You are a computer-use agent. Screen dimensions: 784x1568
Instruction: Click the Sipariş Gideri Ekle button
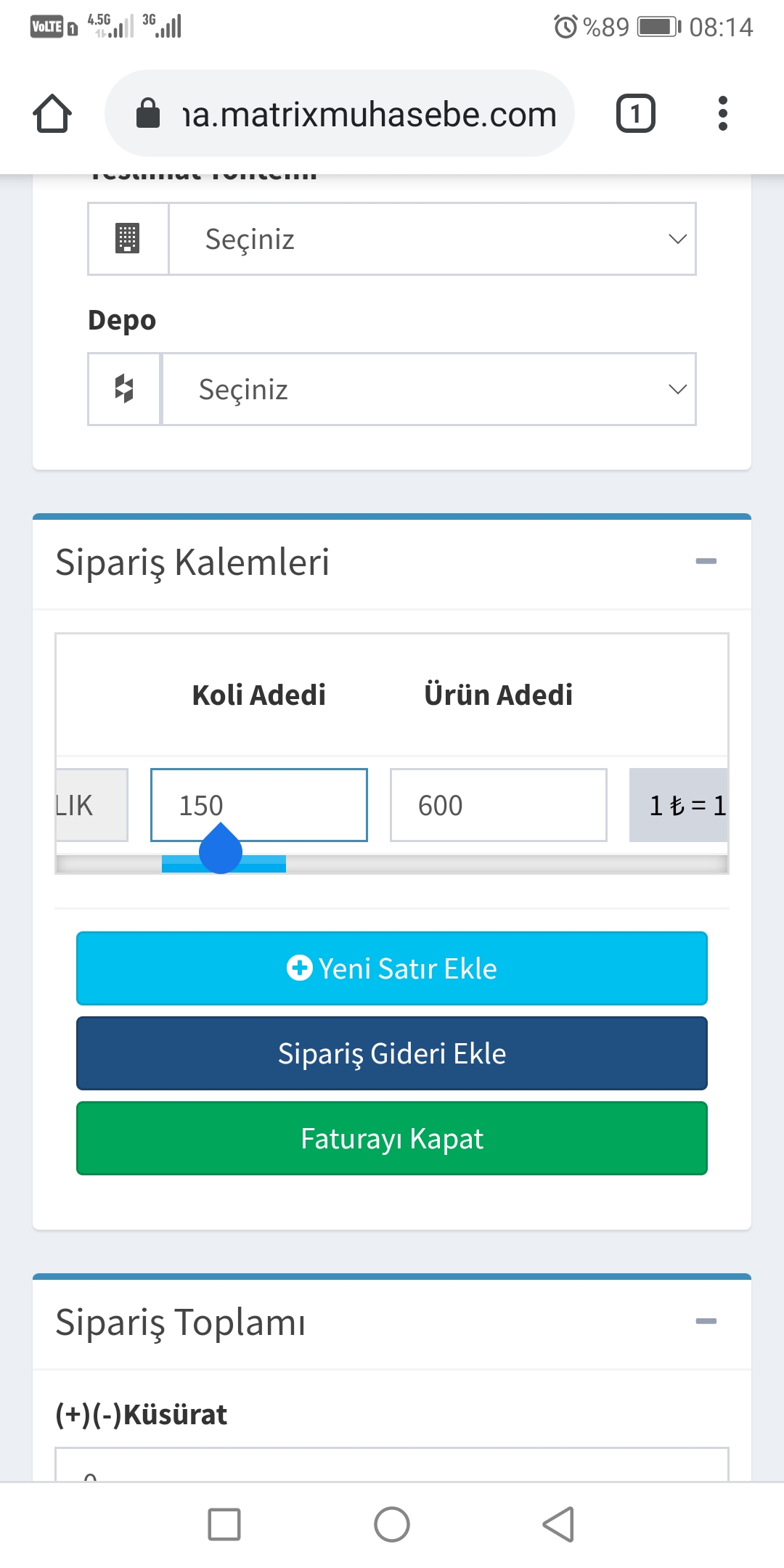click(x=392, y=1053)
